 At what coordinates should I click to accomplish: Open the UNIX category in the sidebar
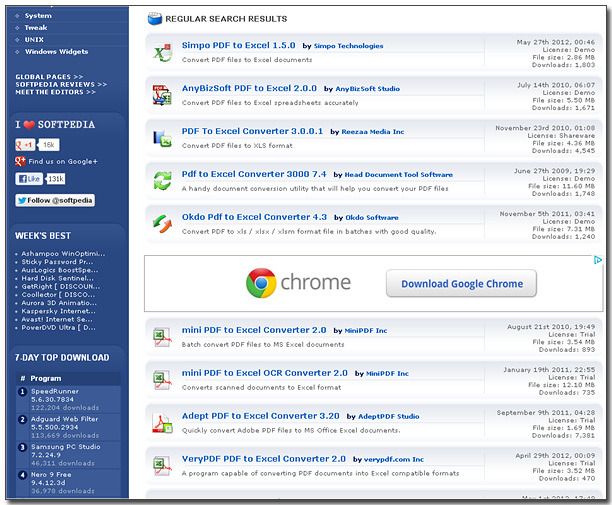[x=34, y=40]
